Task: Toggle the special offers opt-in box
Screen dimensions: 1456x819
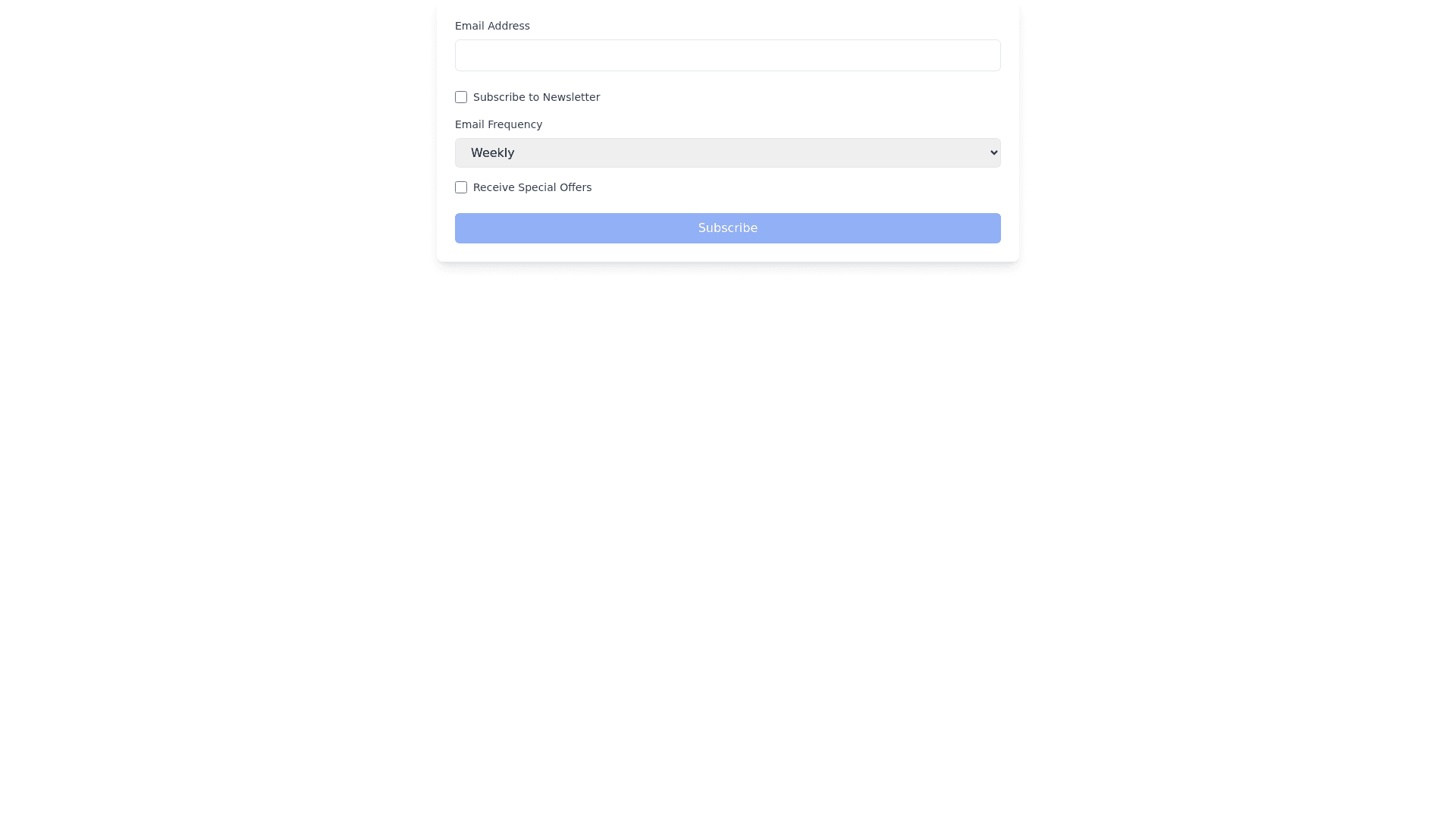Action: pyautogui.click(x=461, y=187)
